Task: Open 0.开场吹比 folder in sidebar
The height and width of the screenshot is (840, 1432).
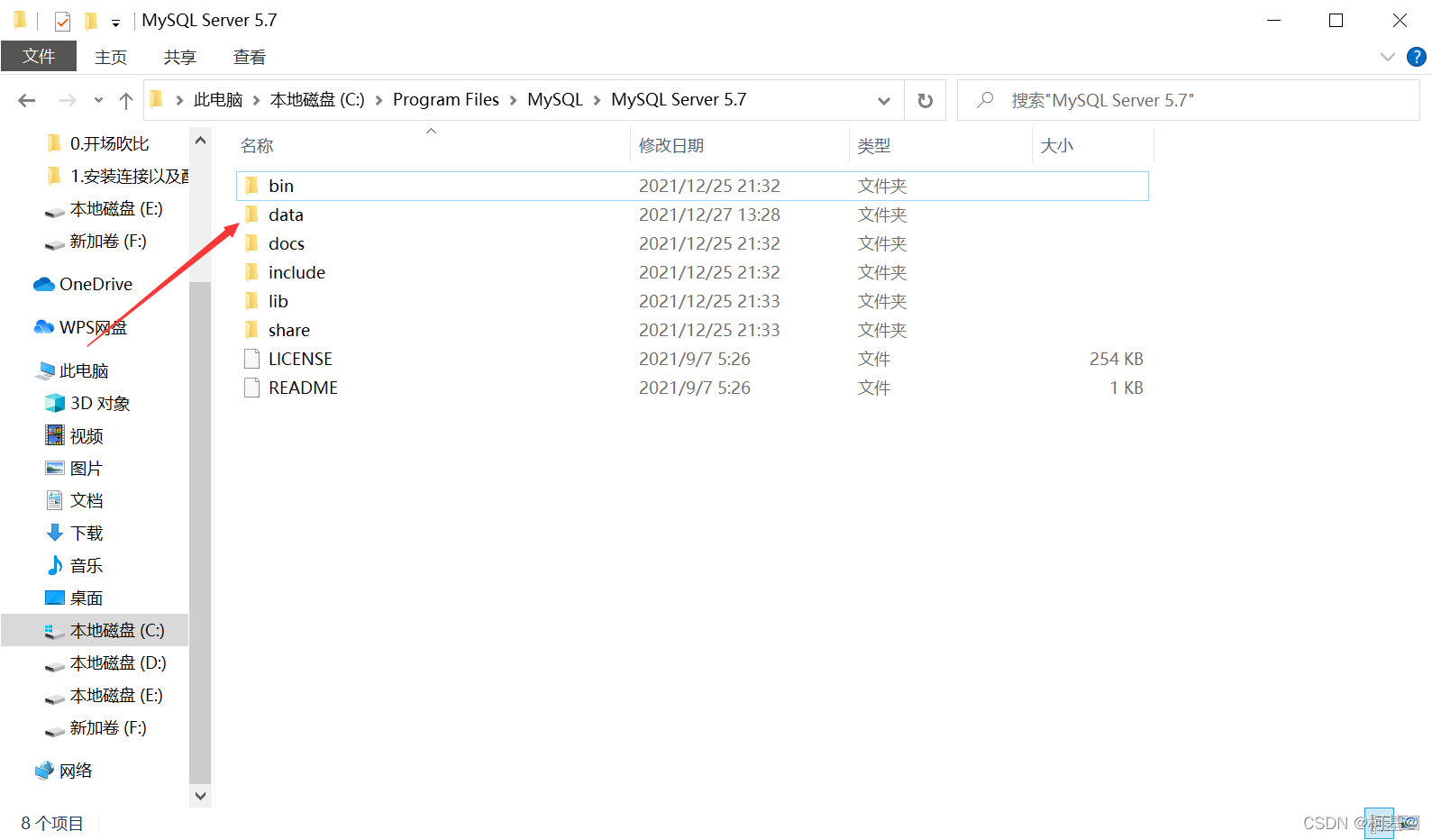Action: pyautogui.click(x=97, y=143)
